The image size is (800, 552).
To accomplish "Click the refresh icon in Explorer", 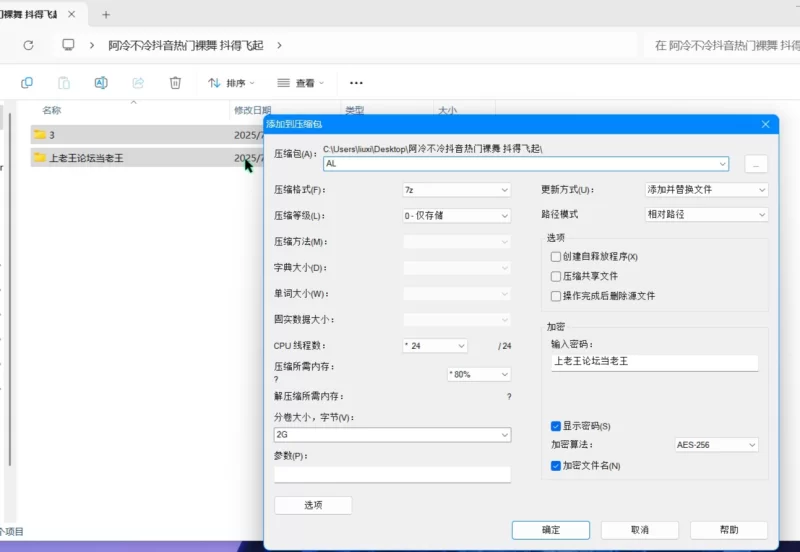I will pyautogui.click(x=29, y=45).
